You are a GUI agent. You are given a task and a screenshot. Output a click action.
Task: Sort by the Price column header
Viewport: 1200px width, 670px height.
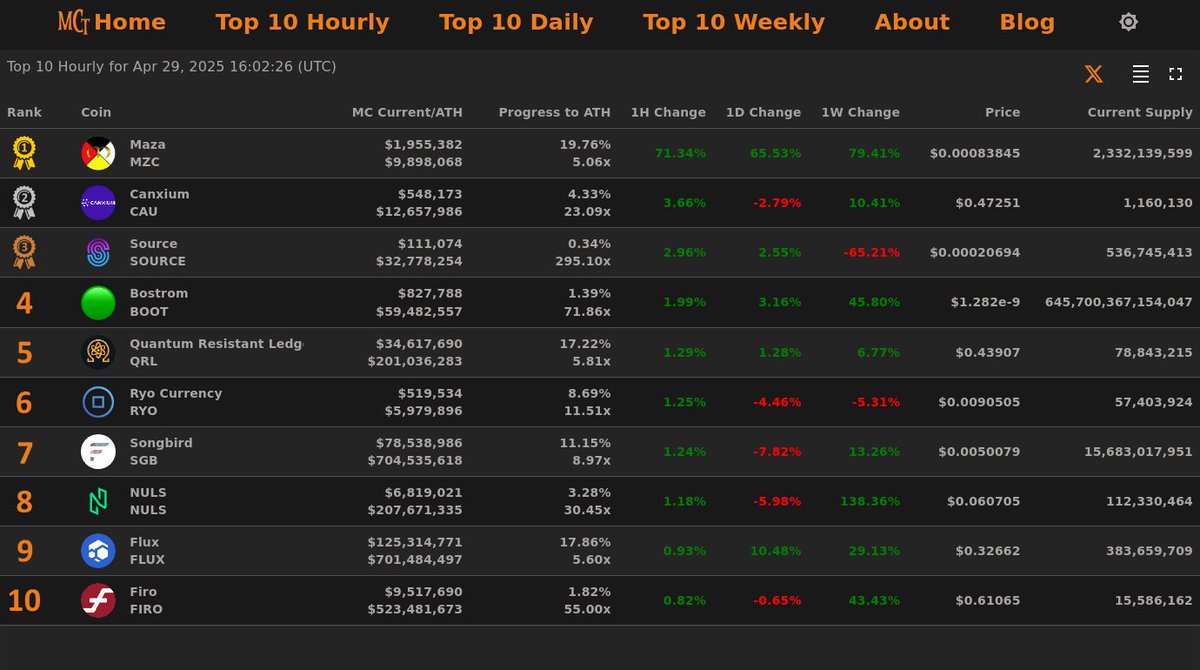coord(1002,113)
